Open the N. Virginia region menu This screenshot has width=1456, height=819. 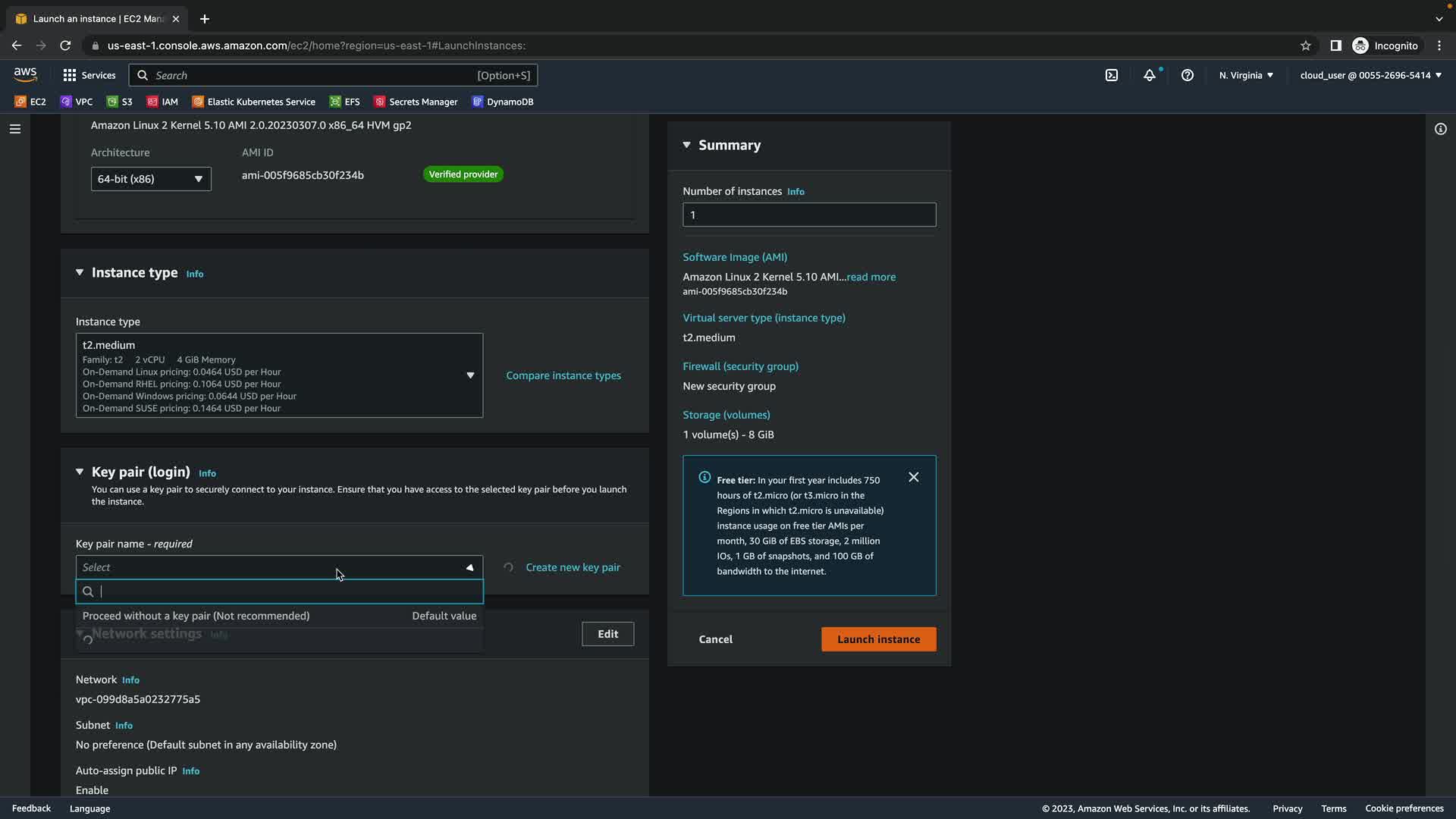1246,75
